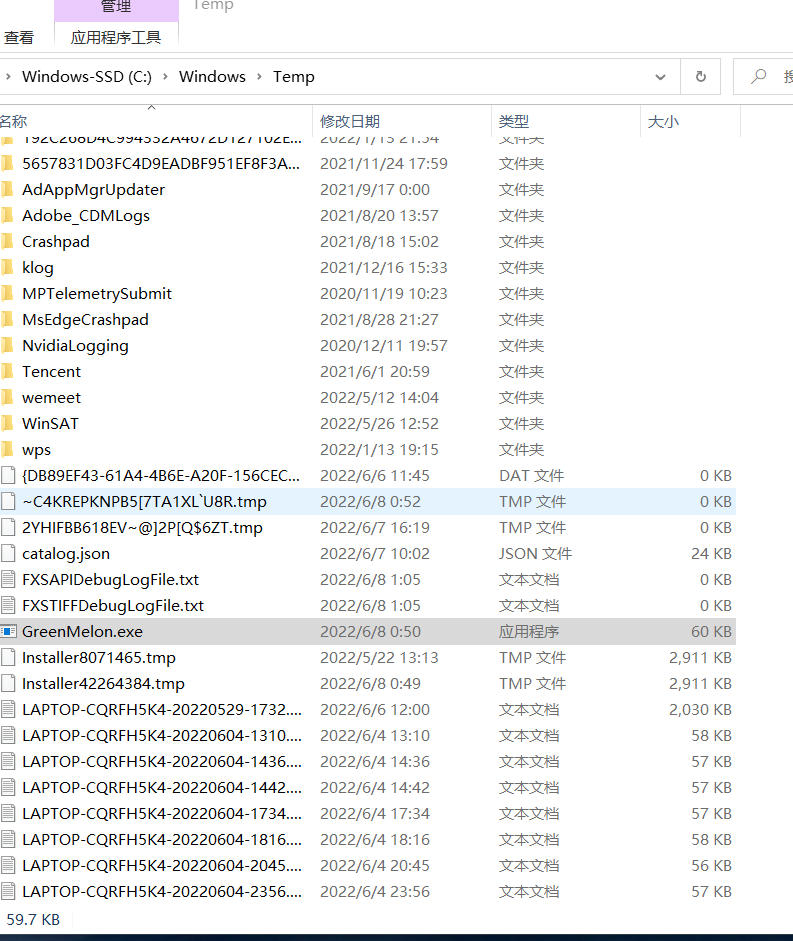Click the 类型 column header

tap(514, 121)
